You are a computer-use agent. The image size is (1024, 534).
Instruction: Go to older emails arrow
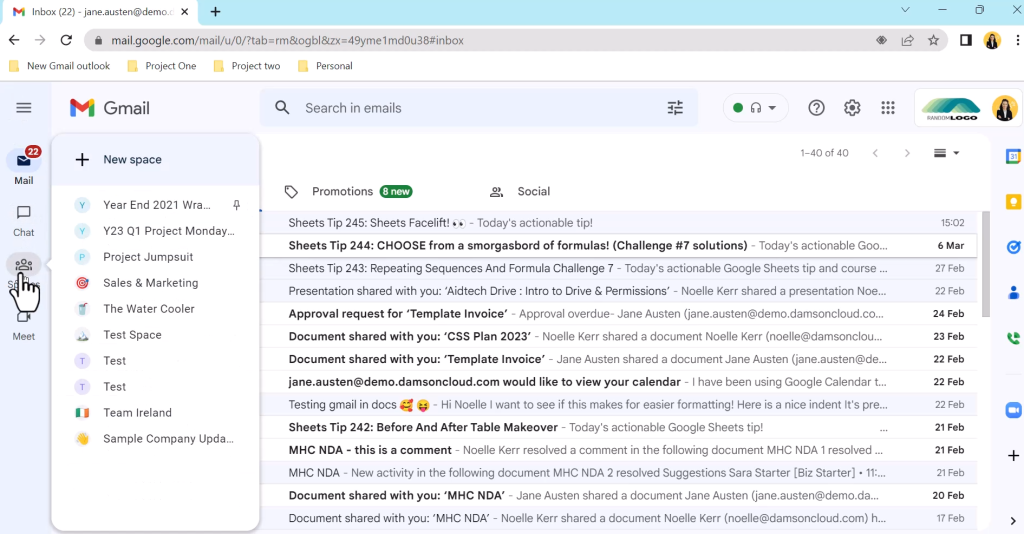tap(906, 153)
